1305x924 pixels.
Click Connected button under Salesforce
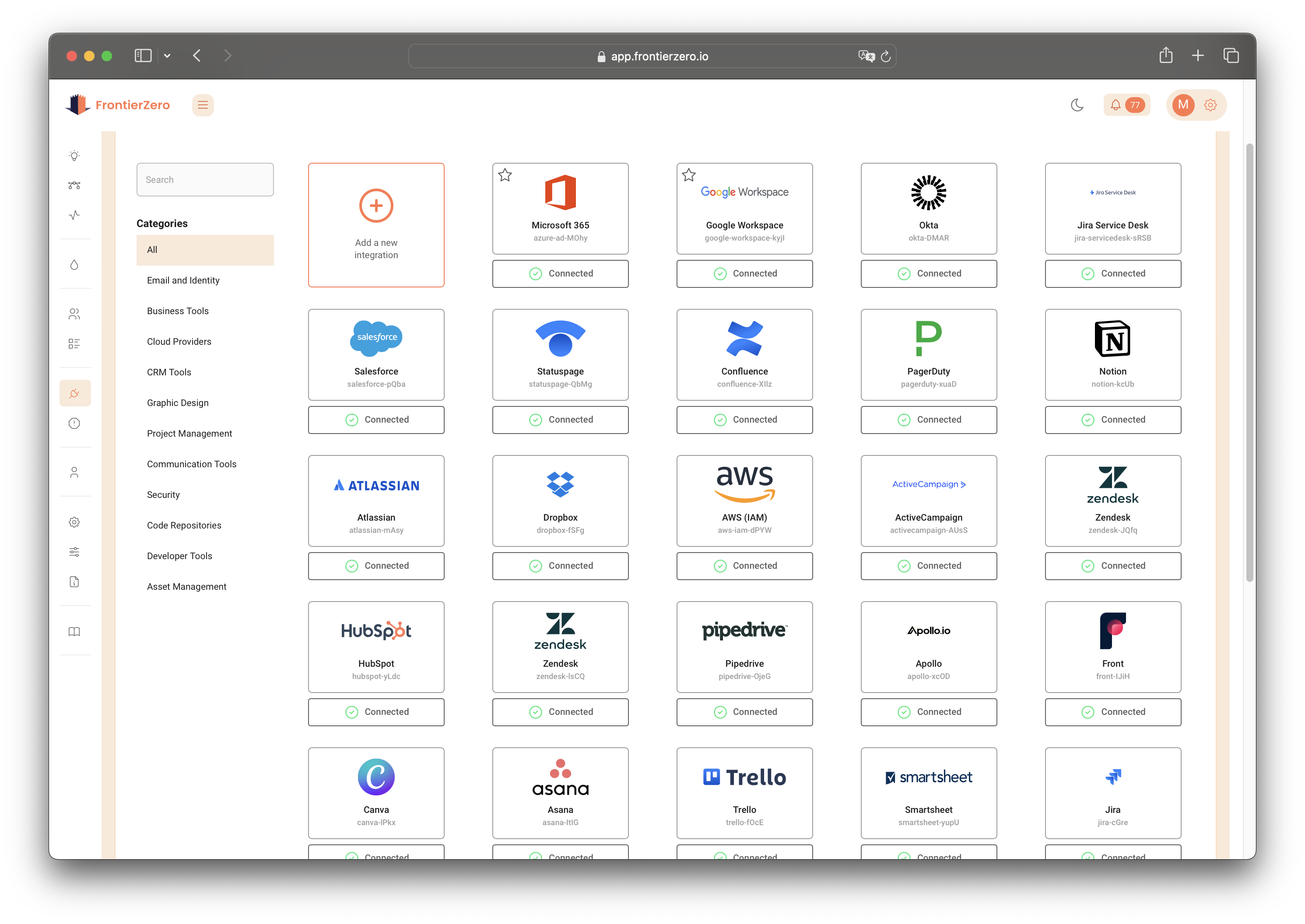pyautogui.click(x=376, y=420)
